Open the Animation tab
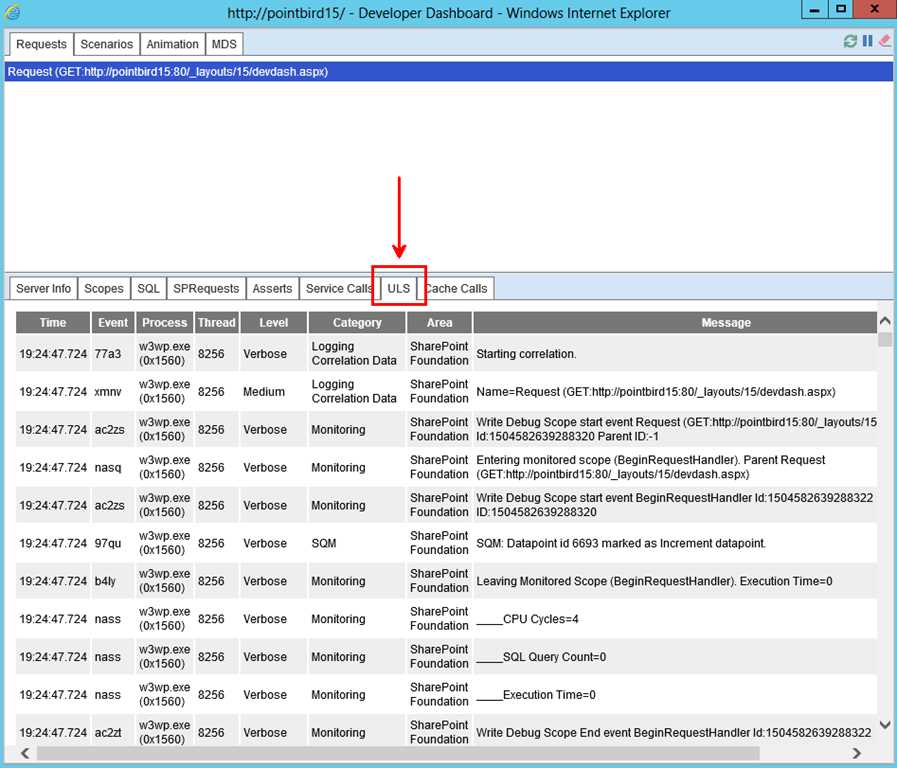 [x=172, y=44]
